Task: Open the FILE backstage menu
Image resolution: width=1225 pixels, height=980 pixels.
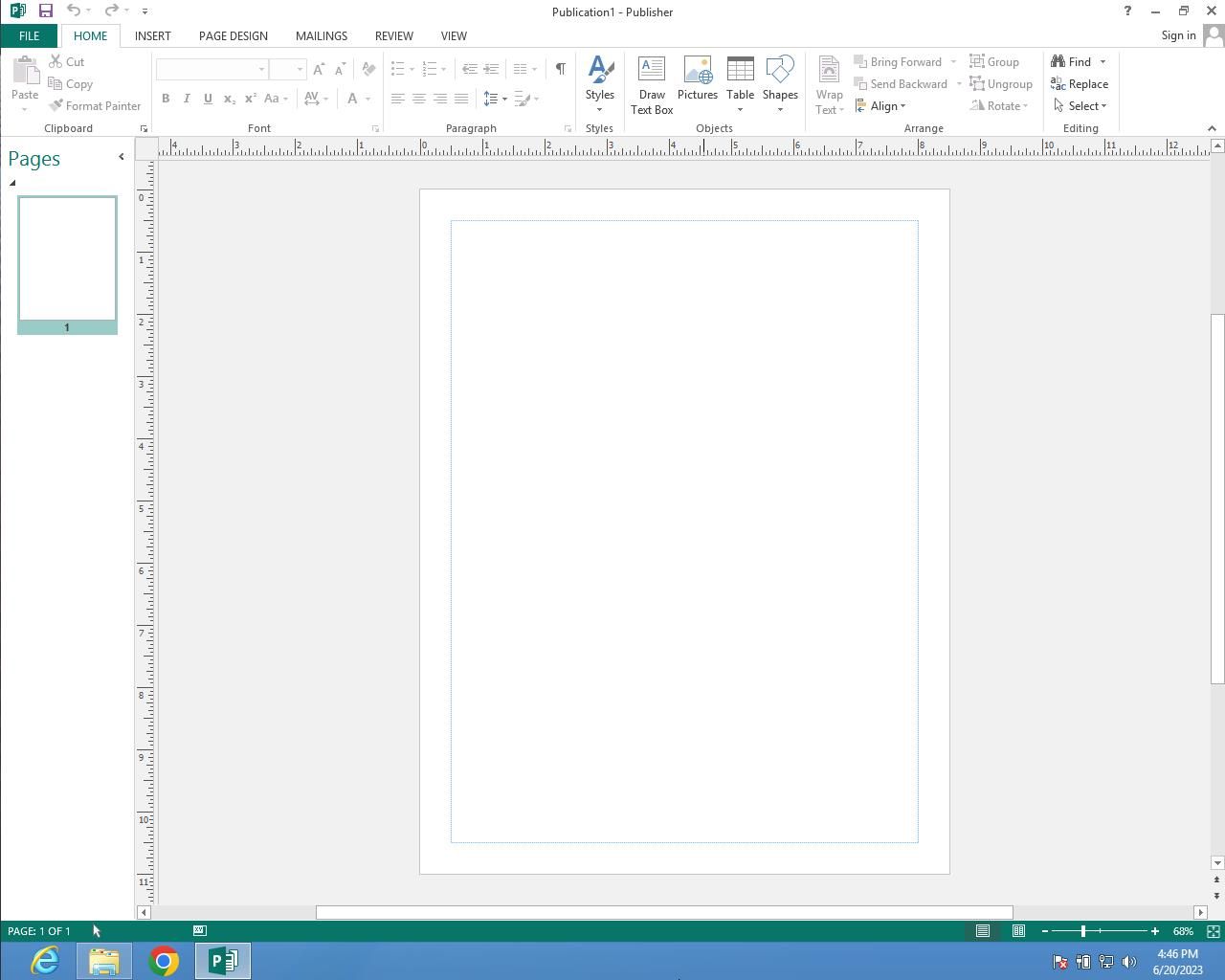Action: tap(29, 35)
